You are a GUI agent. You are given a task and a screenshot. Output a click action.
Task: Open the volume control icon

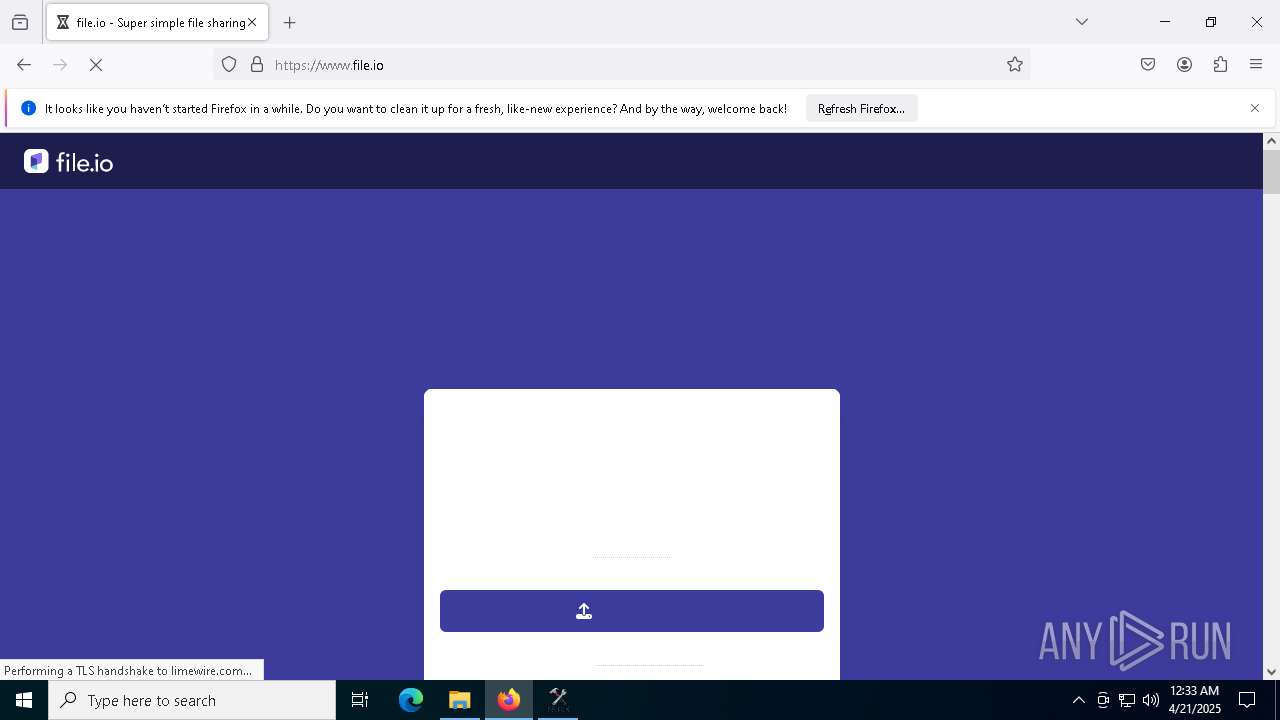tap(1151, 700)
